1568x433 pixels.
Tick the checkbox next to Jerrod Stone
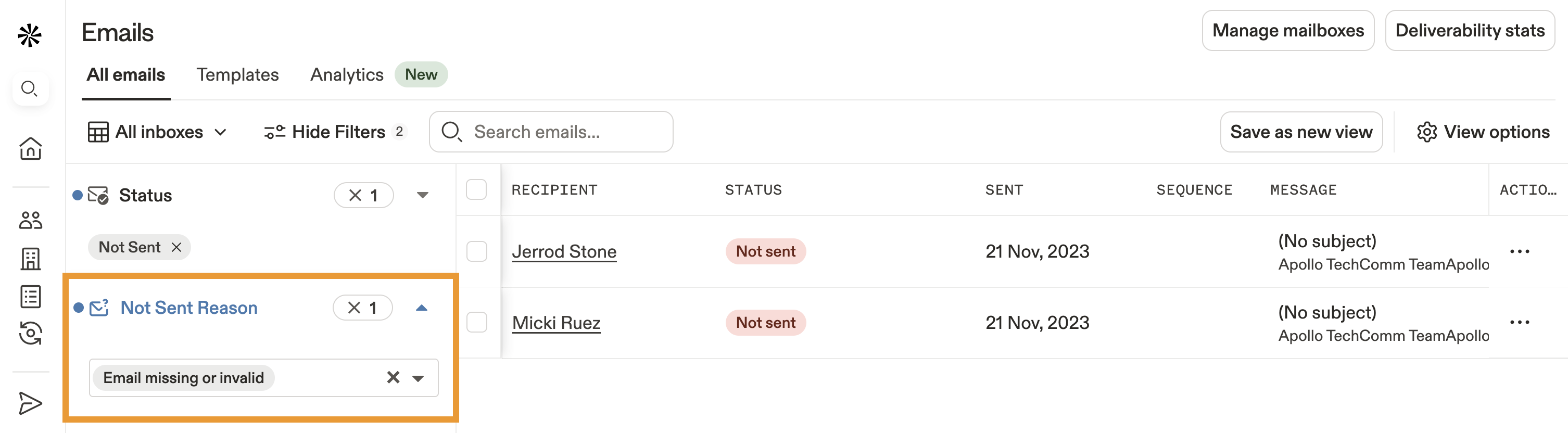click(x=477, y=250)
